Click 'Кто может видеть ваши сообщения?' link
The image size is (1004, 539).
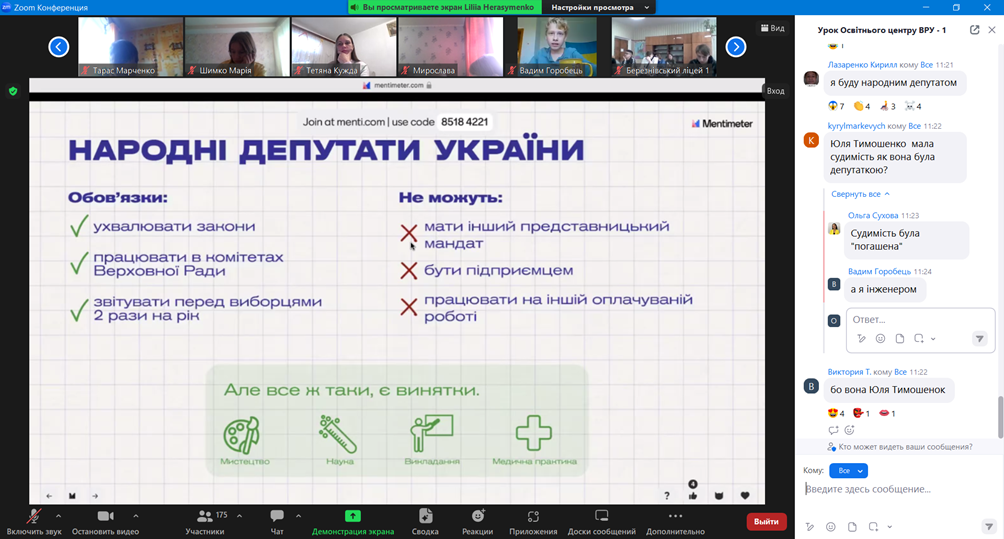[x=904, y=447]
